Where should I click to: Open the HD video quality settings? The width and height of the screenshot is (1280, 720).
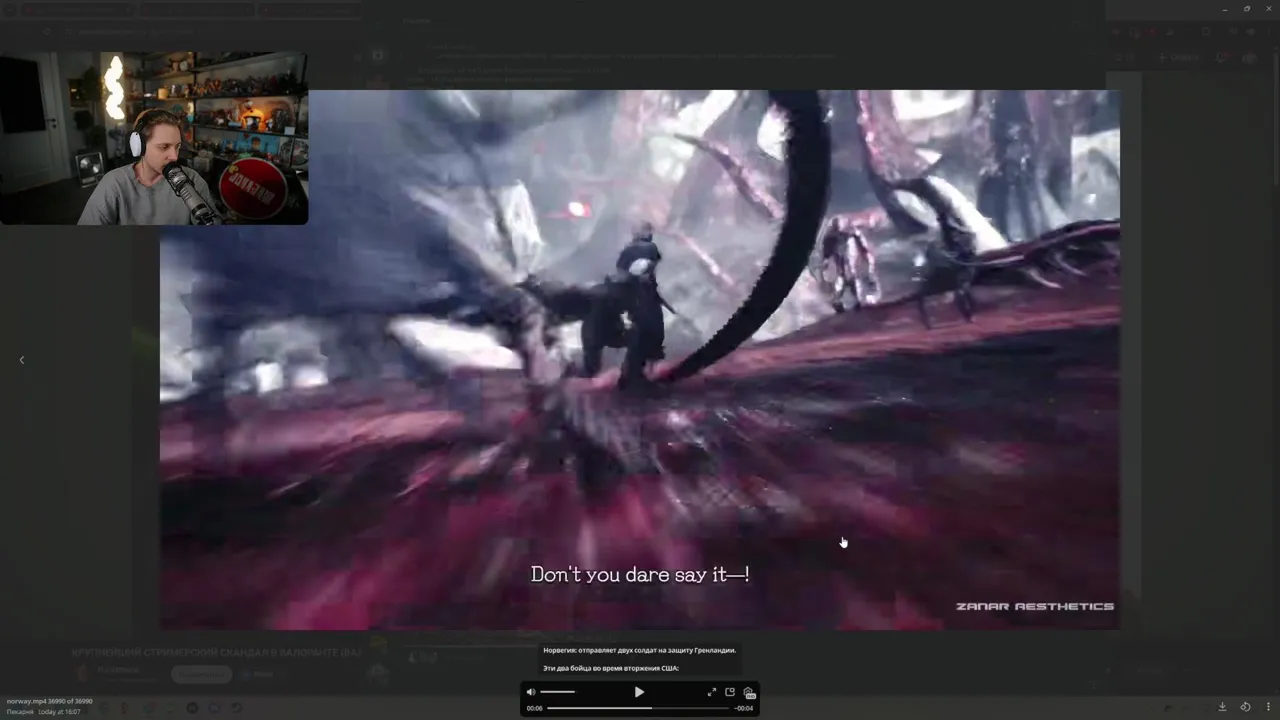(748, 692)
